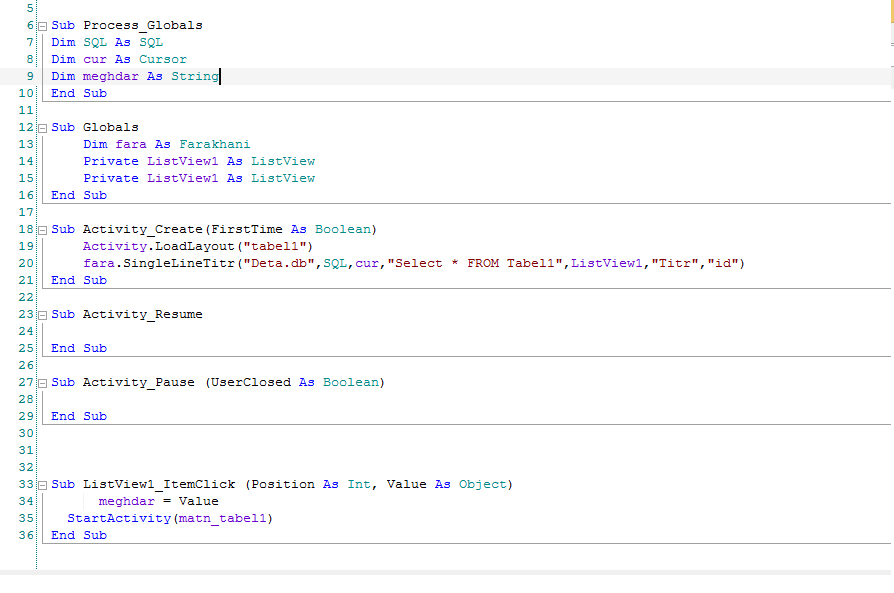Collapse the Globals sub fold marker
This screenshot has height=593, width=894.
(x=42, y=127)
